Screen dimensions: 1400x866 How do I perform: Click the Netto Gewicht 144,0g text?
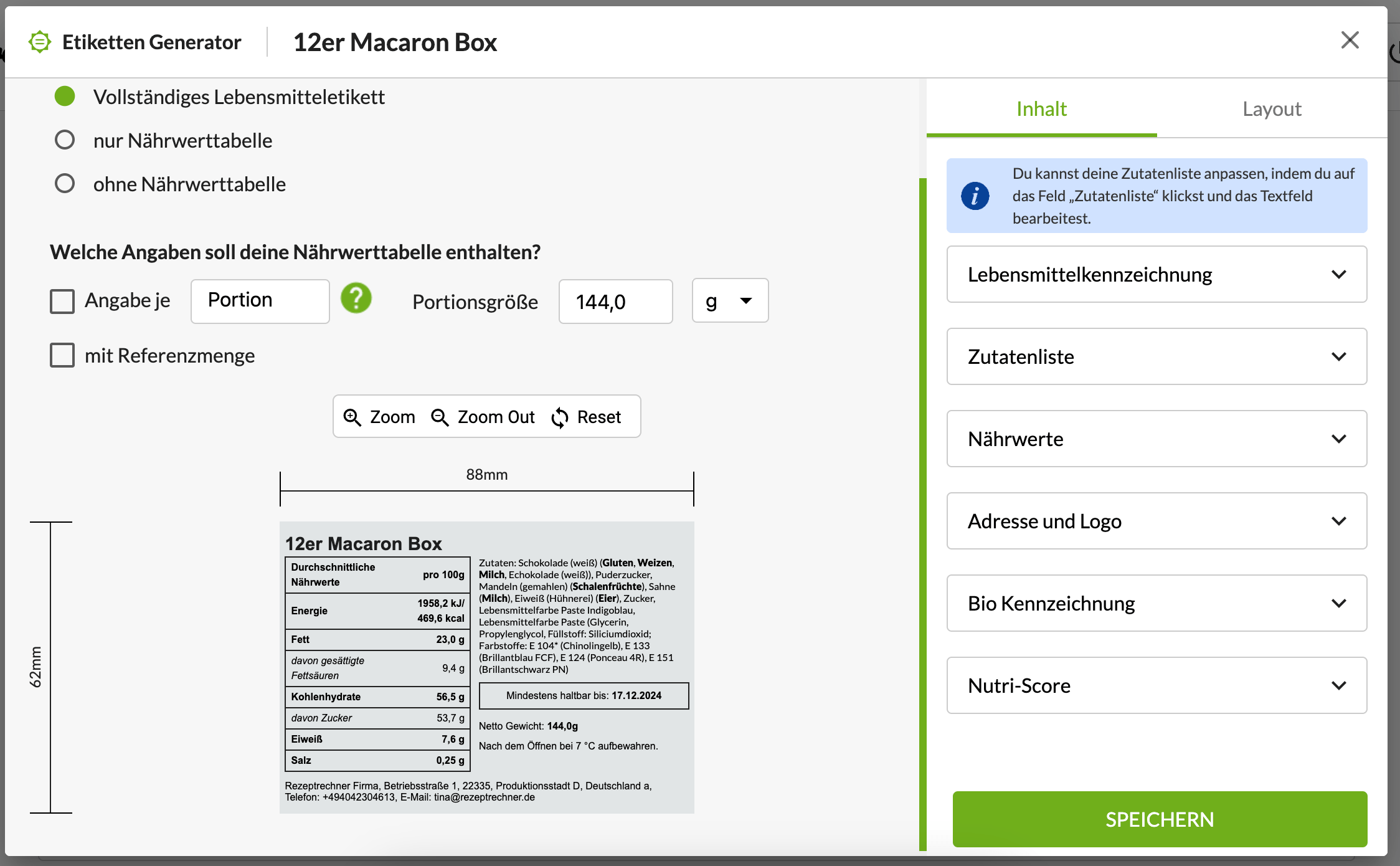528,726
